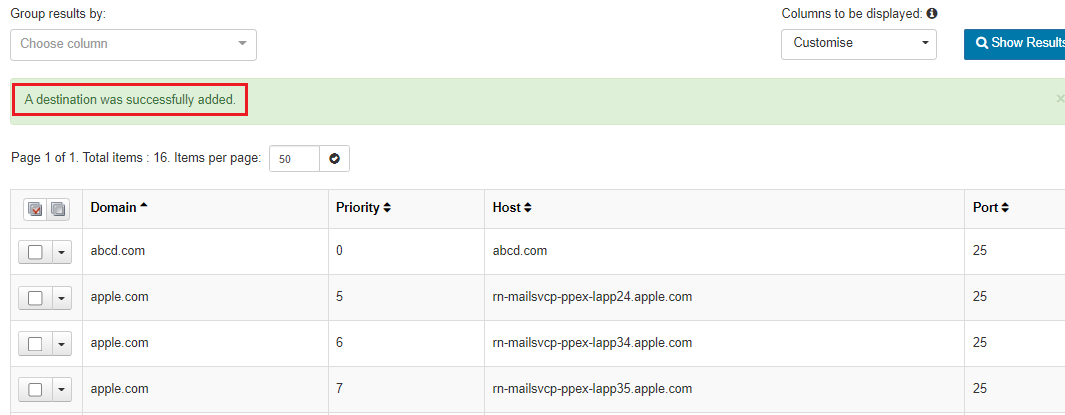Image resolution: width=1065 pixels, height=415 pixels.
Task: Dismiss the destination added success message
Action: point(1060,99)
